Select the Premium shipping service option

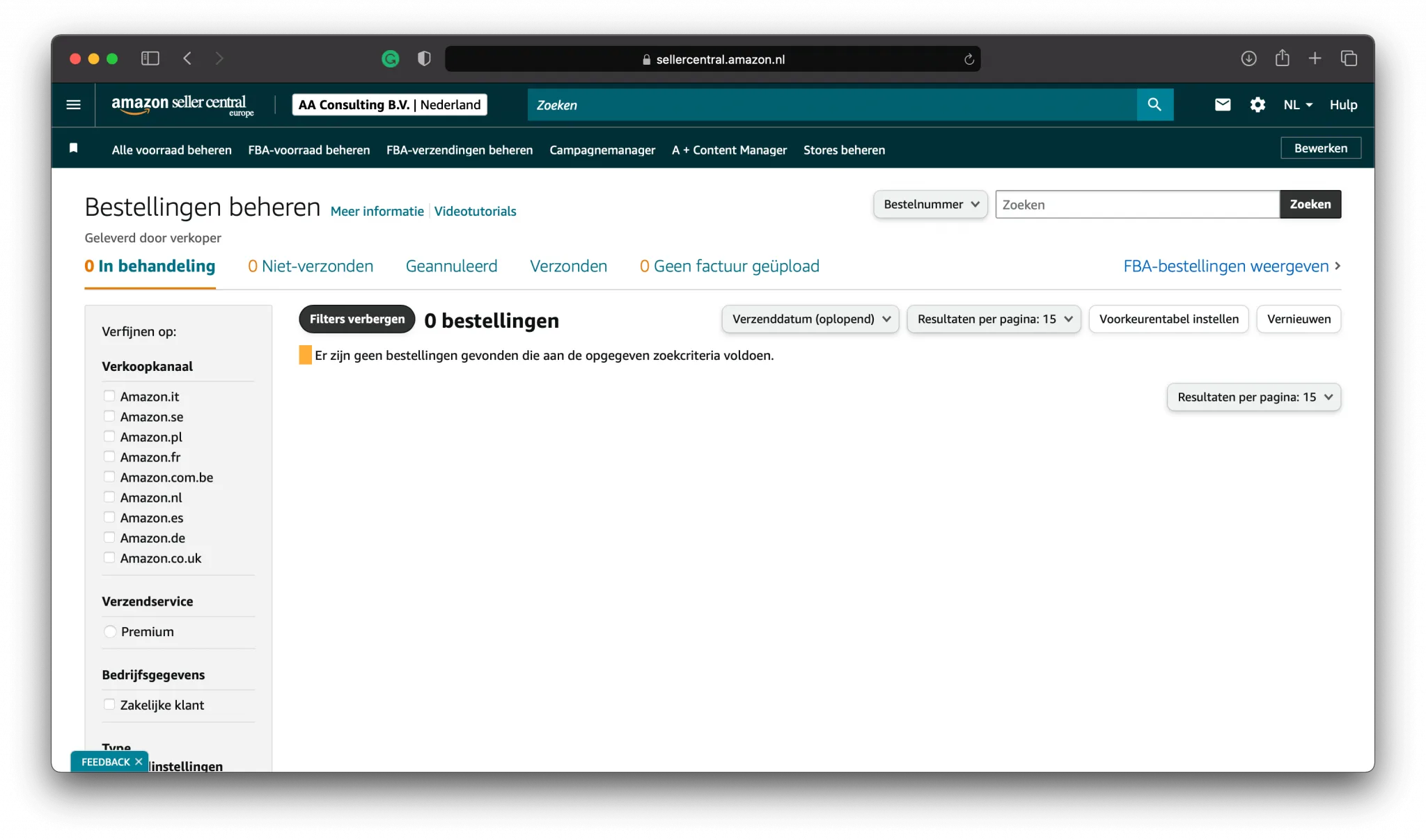tap(110, 631)
